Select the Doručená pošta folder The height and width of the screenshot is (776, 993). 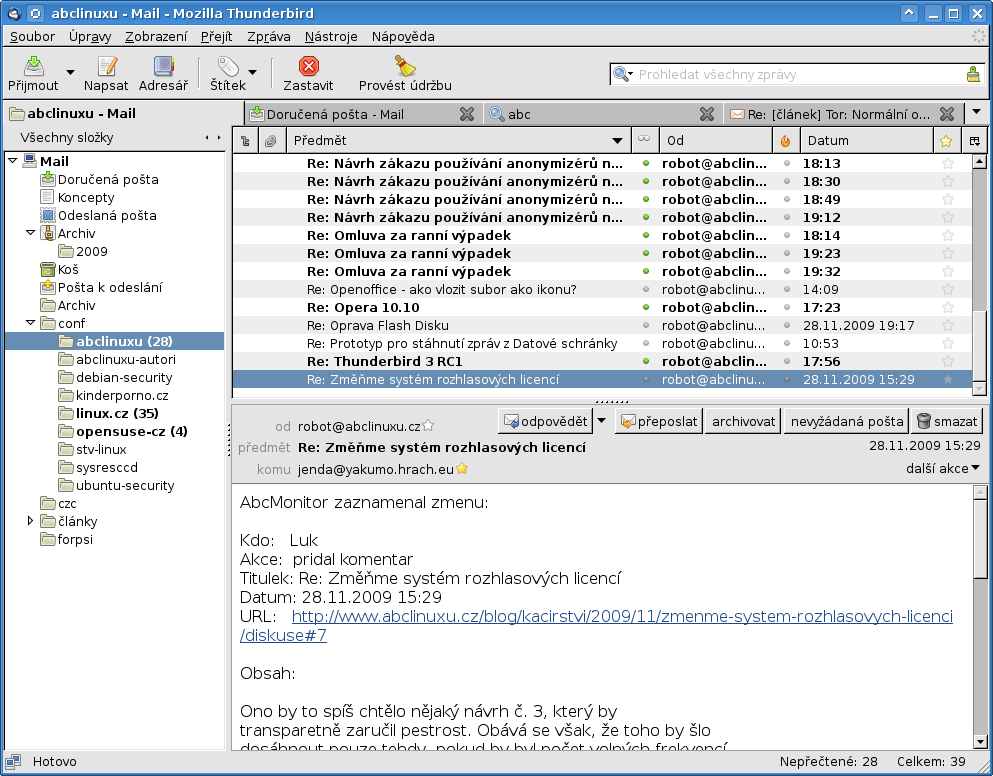[108, 180]
